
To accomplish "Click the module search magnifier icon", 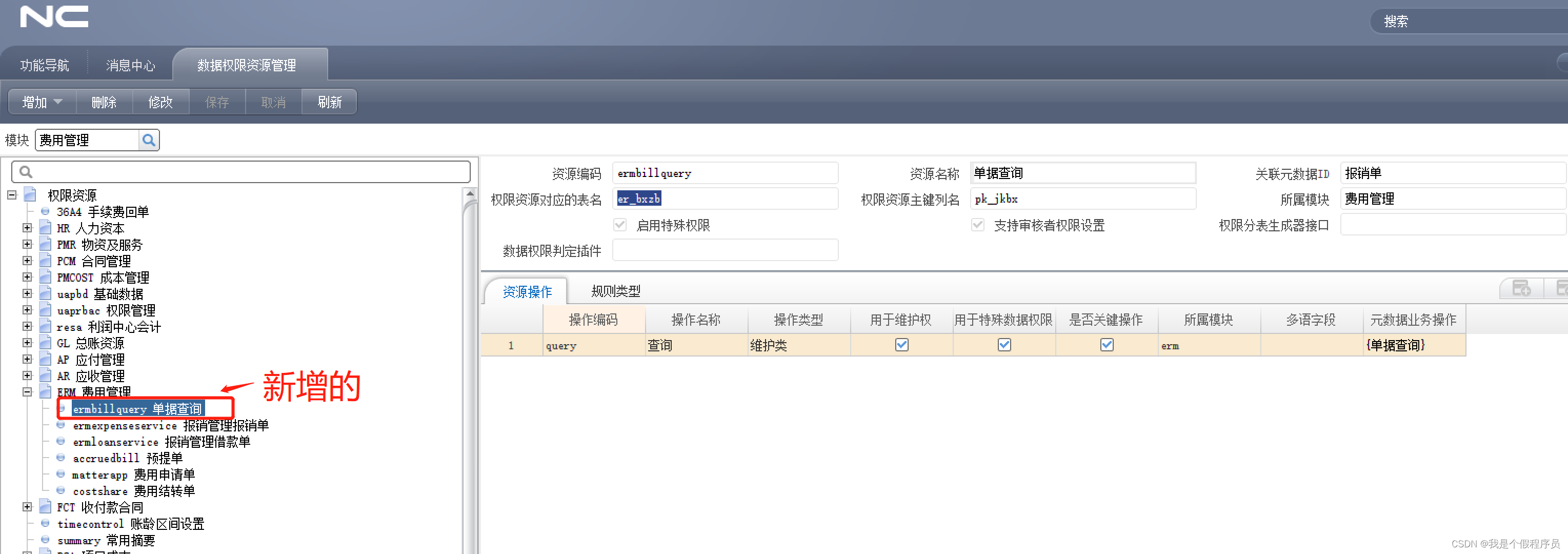I will click(149, 140).
